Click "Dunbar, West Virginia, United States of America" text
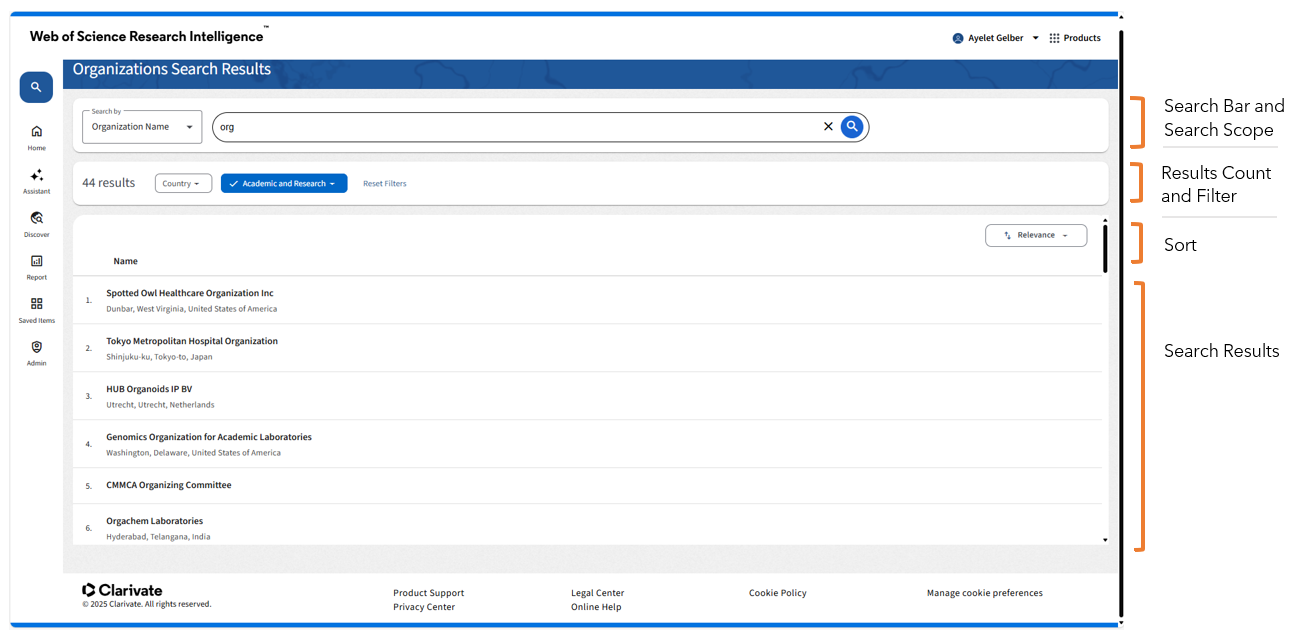Viewport: 1303px width, 636px height. [x=192, y=309]
